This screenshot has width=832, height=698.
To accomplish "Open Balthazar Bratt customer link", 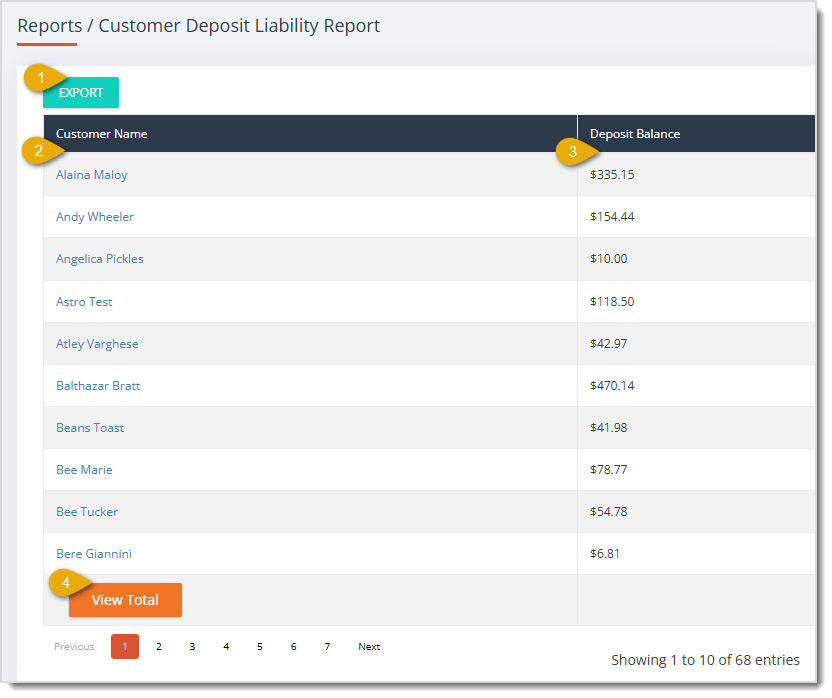I will click(99, 387).
